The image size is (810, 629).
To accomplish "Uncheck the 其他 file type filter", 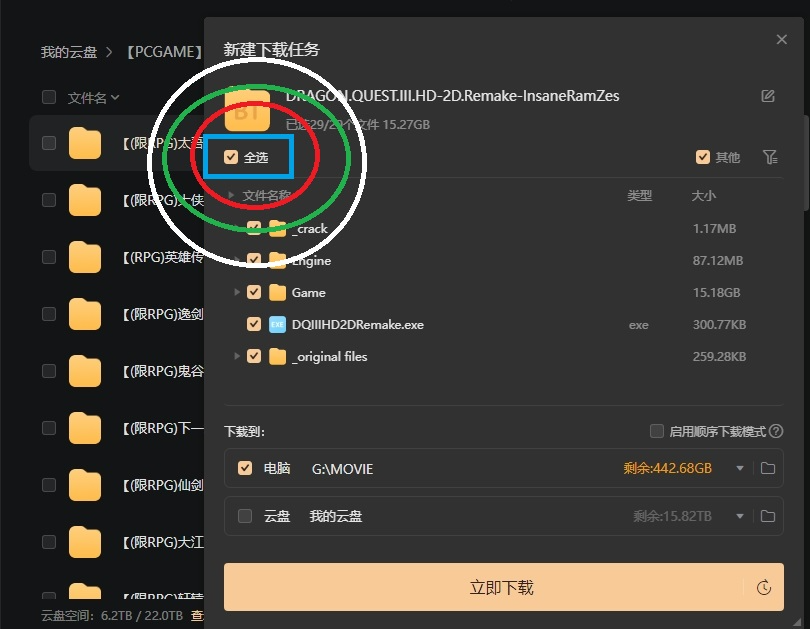I will coord(704,157).
